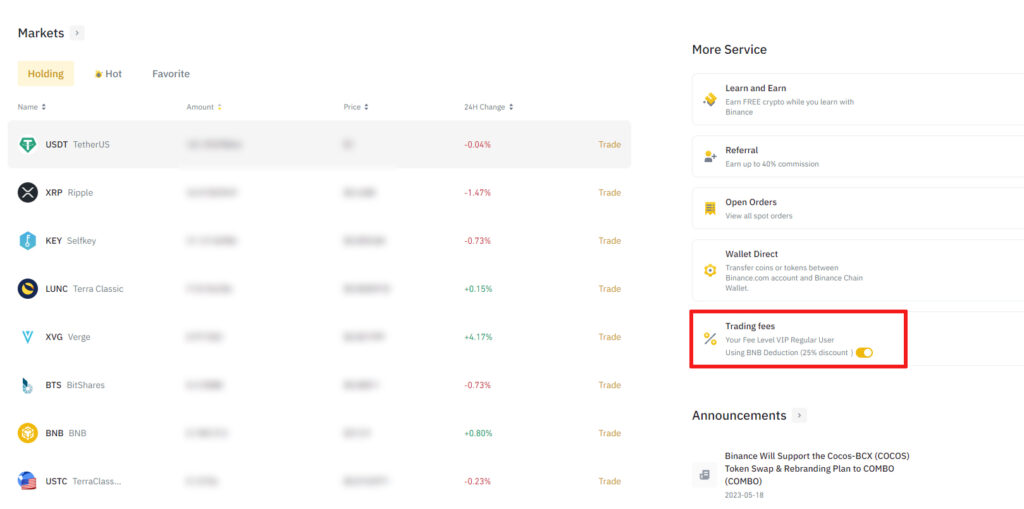Screen dimensions: 1024x509
Task: Sort the list by Amount
Action: (x=204, y=107)
